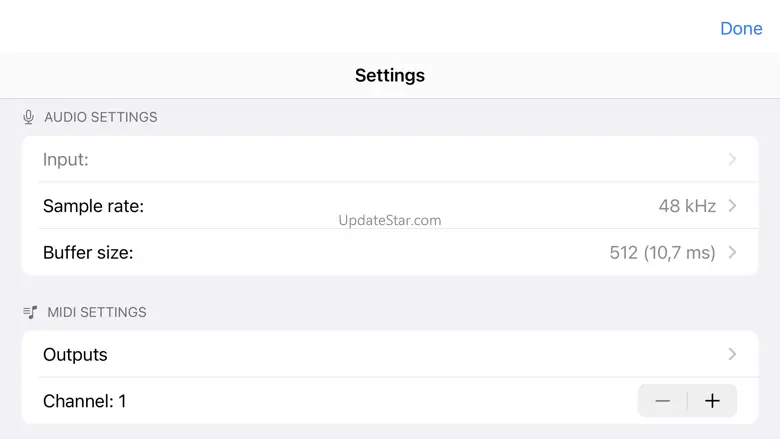
Task: Click the music note icon beside MIDI Settings
Action: coord(30,312)
